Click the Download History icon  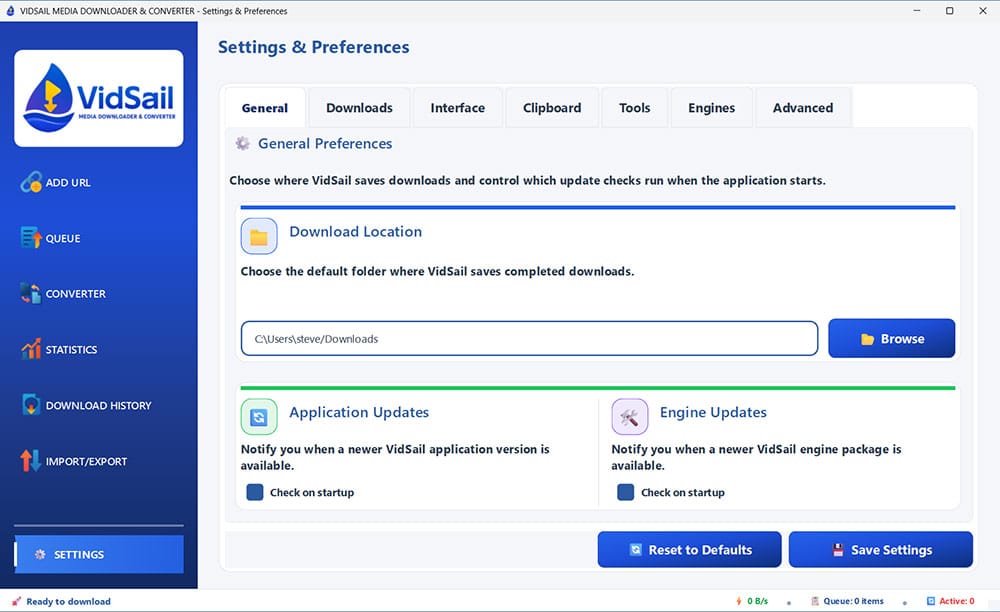click(x=31, y=405)
